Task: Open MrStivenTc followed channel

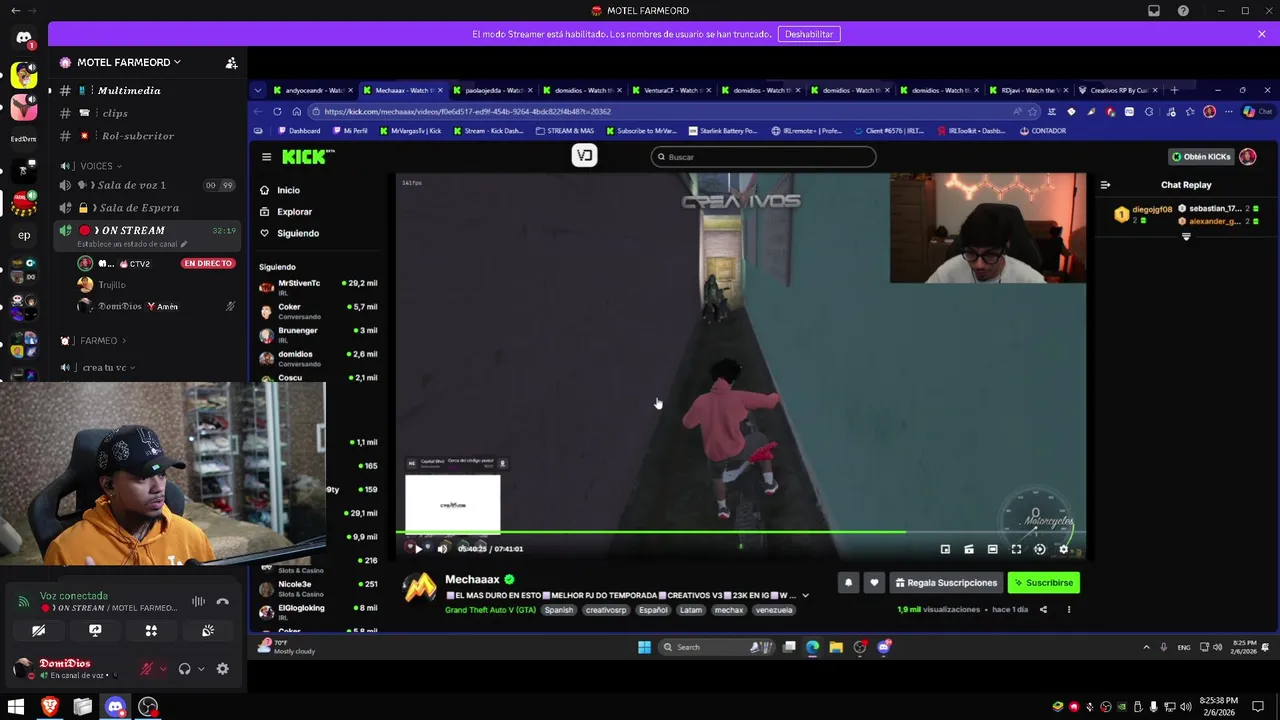Action: point(318,286)
